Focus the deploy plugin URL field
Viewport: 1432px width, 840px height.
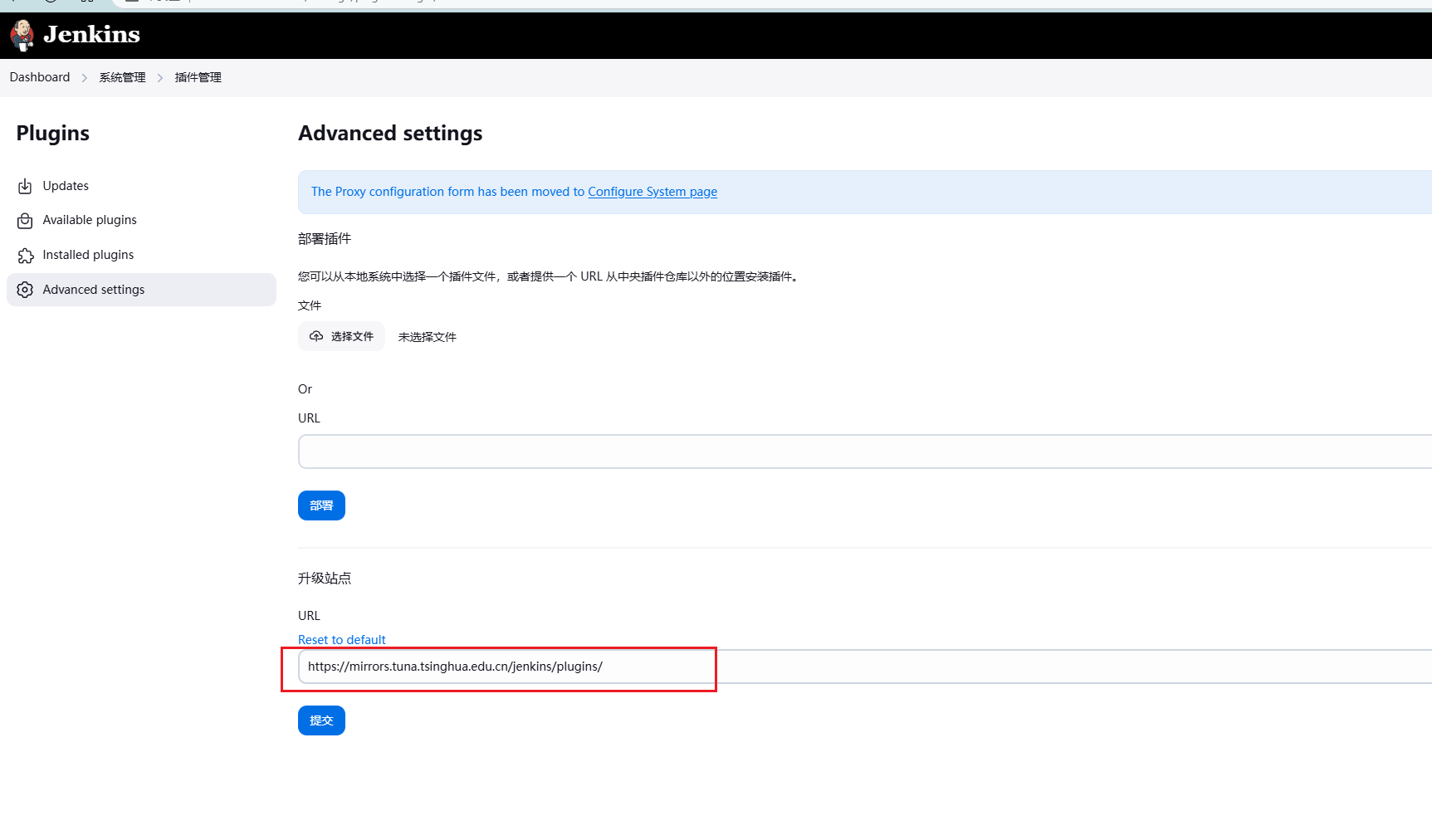coord(865,452)
